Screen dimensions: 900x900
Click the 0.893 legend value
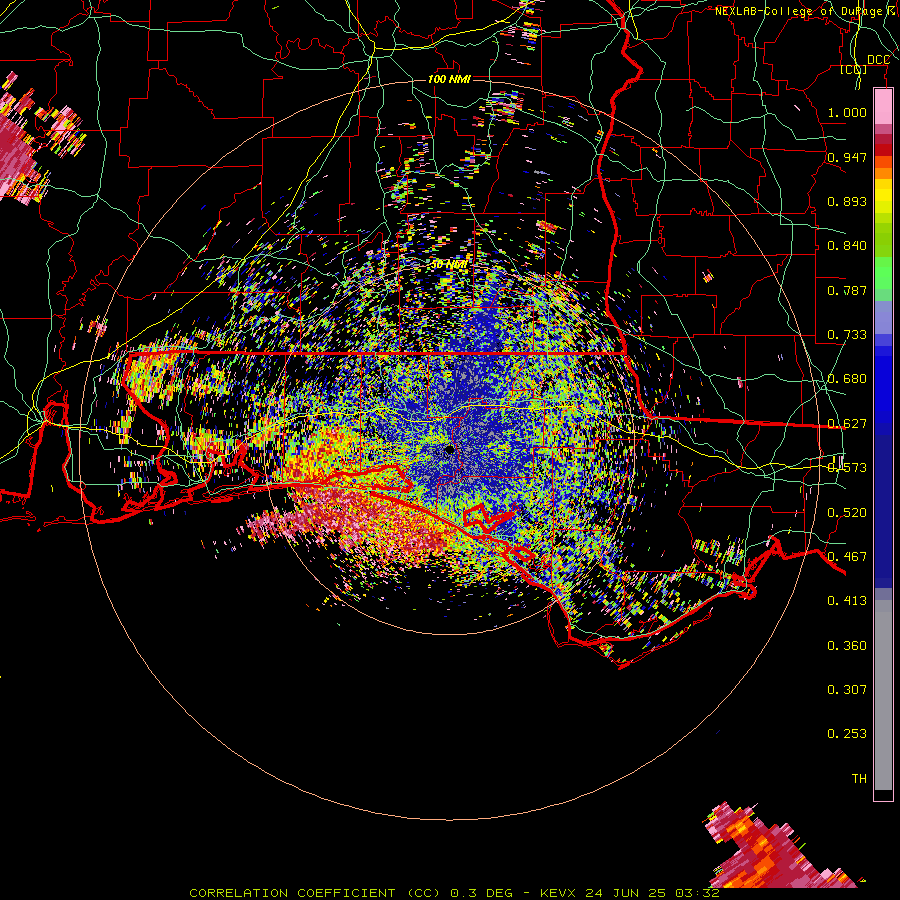point(847,201)
